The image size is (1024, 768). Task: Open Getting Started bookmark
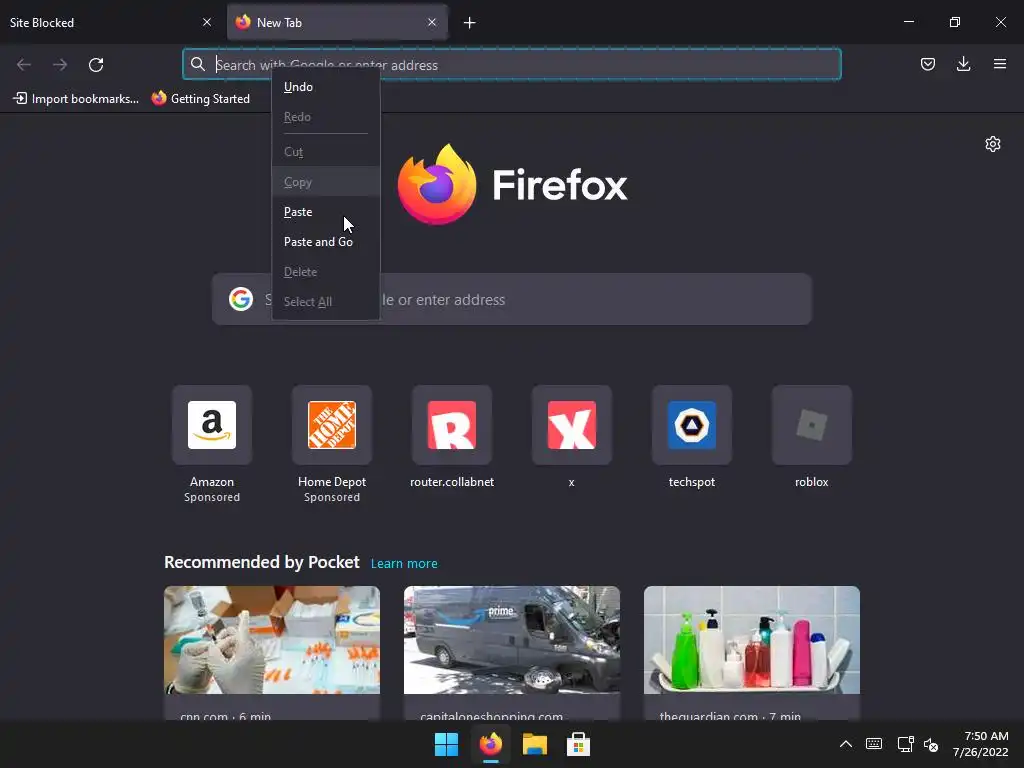(x=200, y=99)
